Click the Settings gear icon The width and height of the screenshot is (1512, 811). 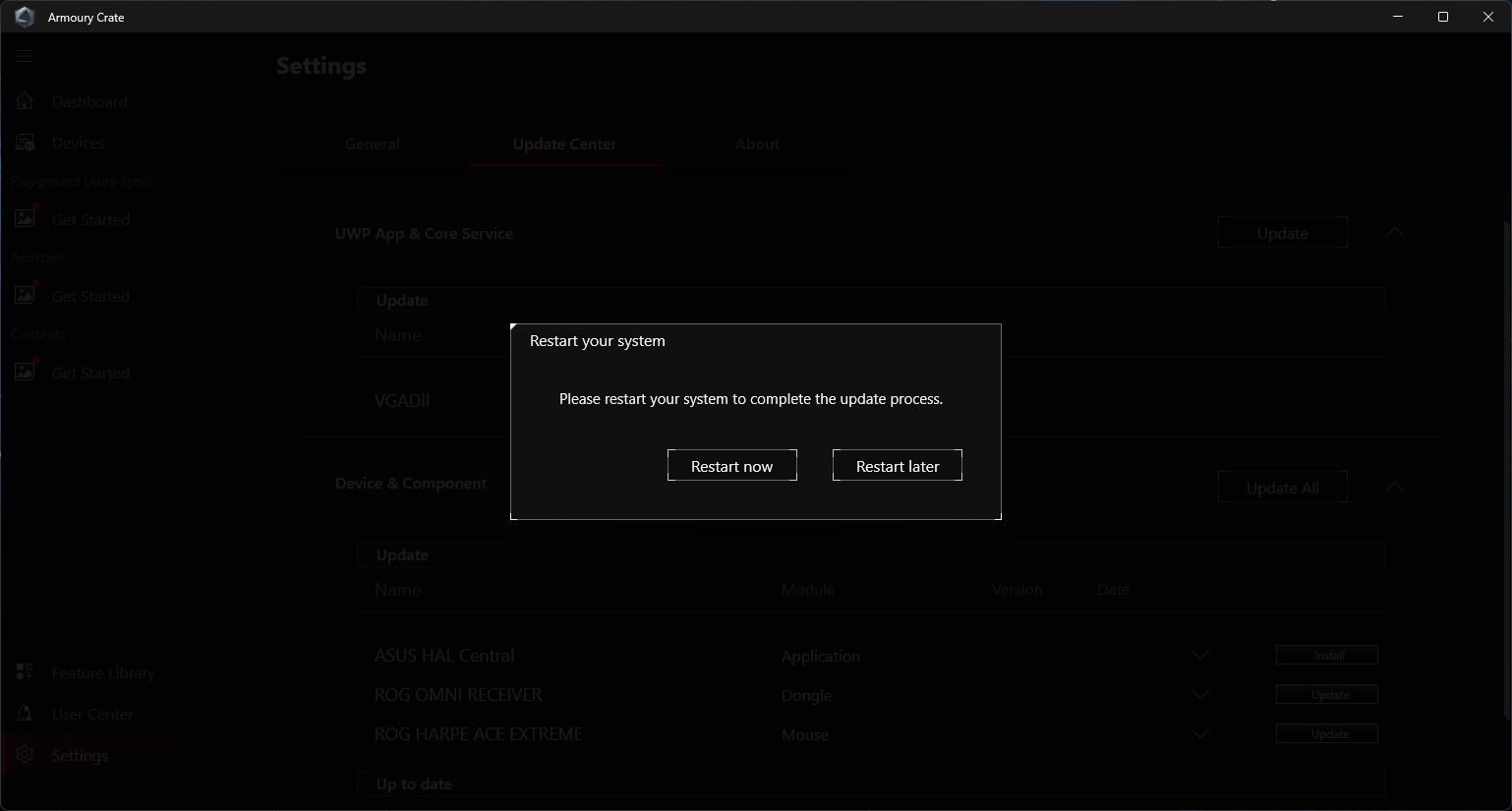coord(25,754)
